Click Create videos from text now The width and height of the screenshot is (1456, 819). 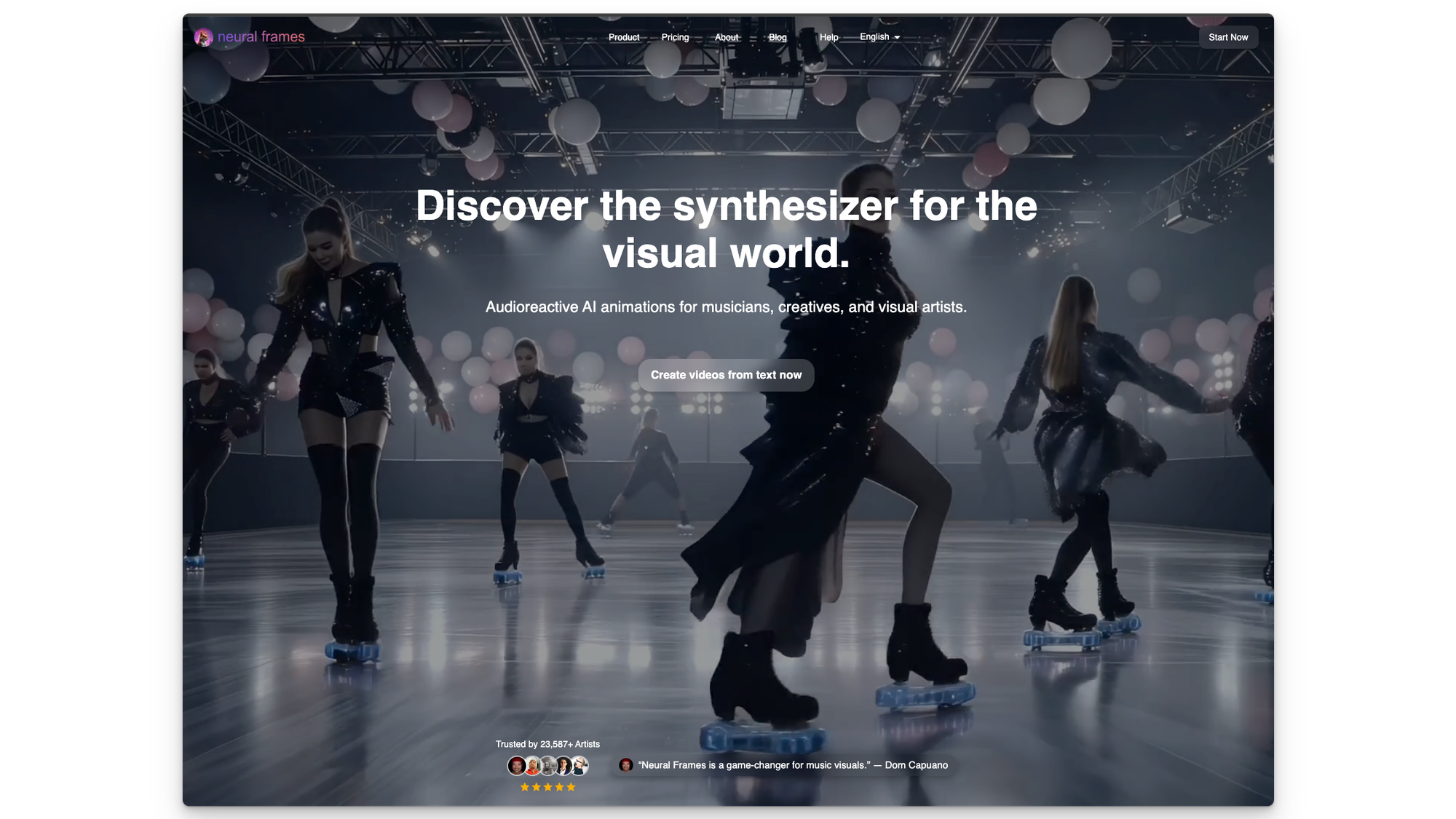(x=726, y=375)
